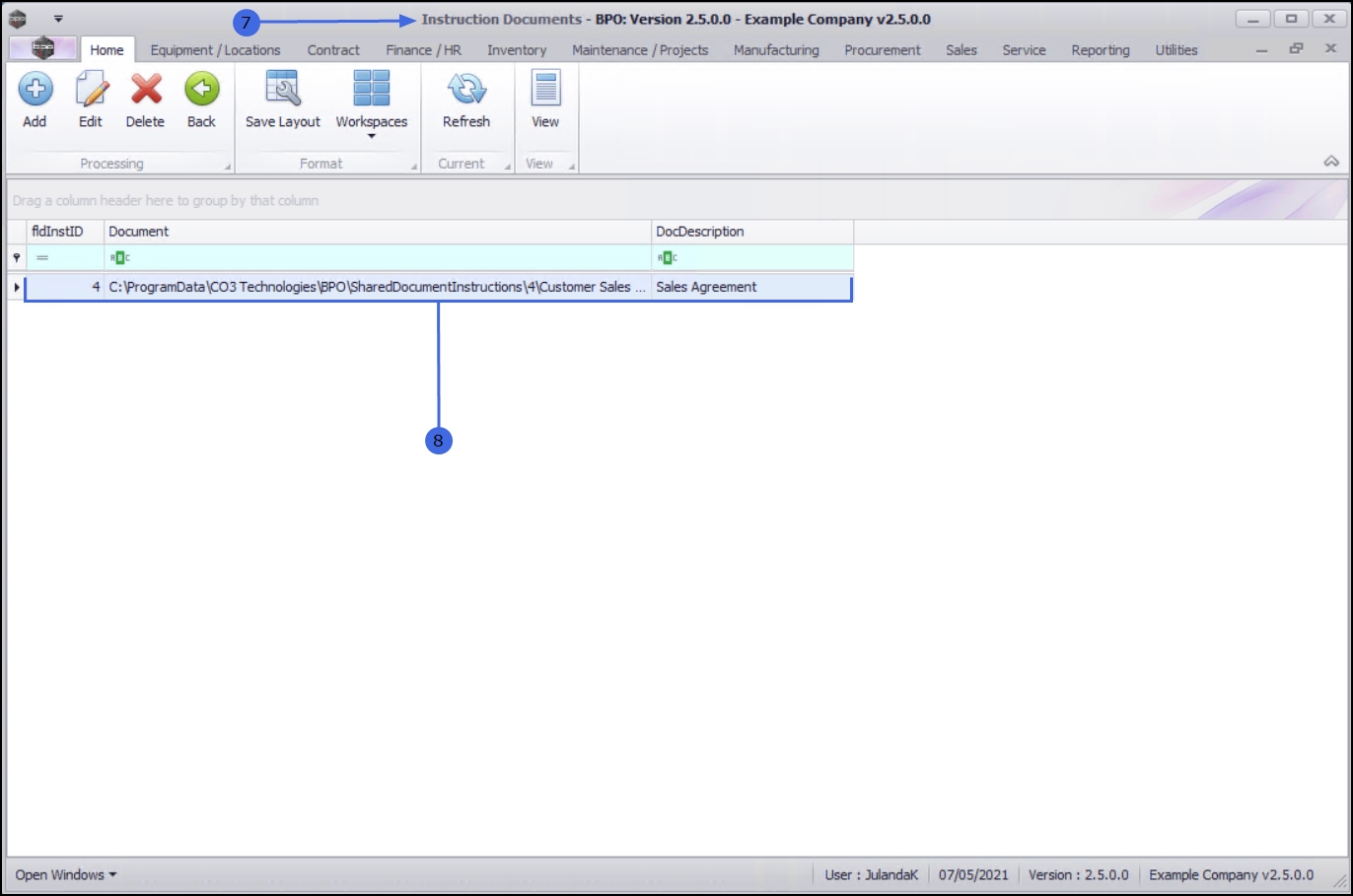Expand the Workspaces dropdown arrow
The width and height of the screenshot is (1353, 896).
(372, 136)
